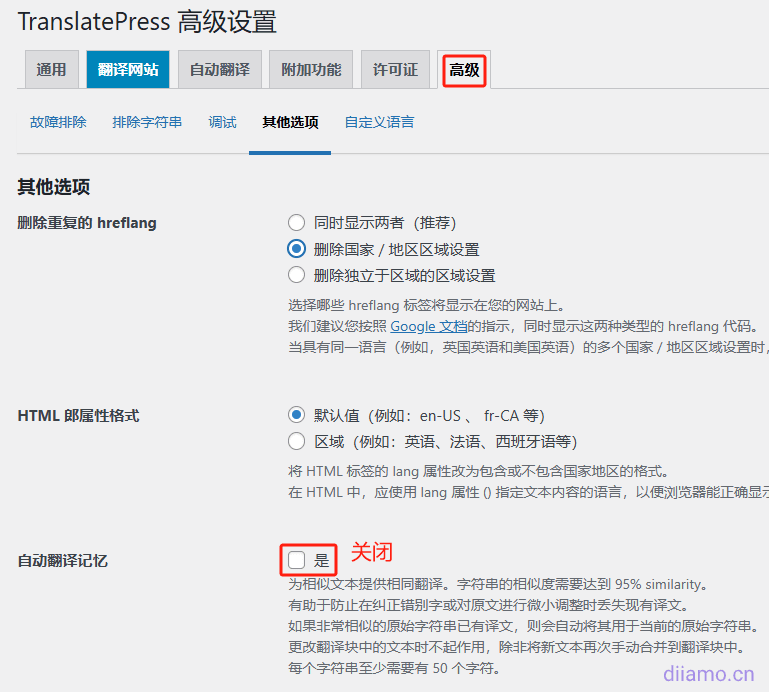This screenshot has height=692, width=769.
Task: Toggle the 自动翻译记忆 是 checkbox
Action: coord(297,560)
